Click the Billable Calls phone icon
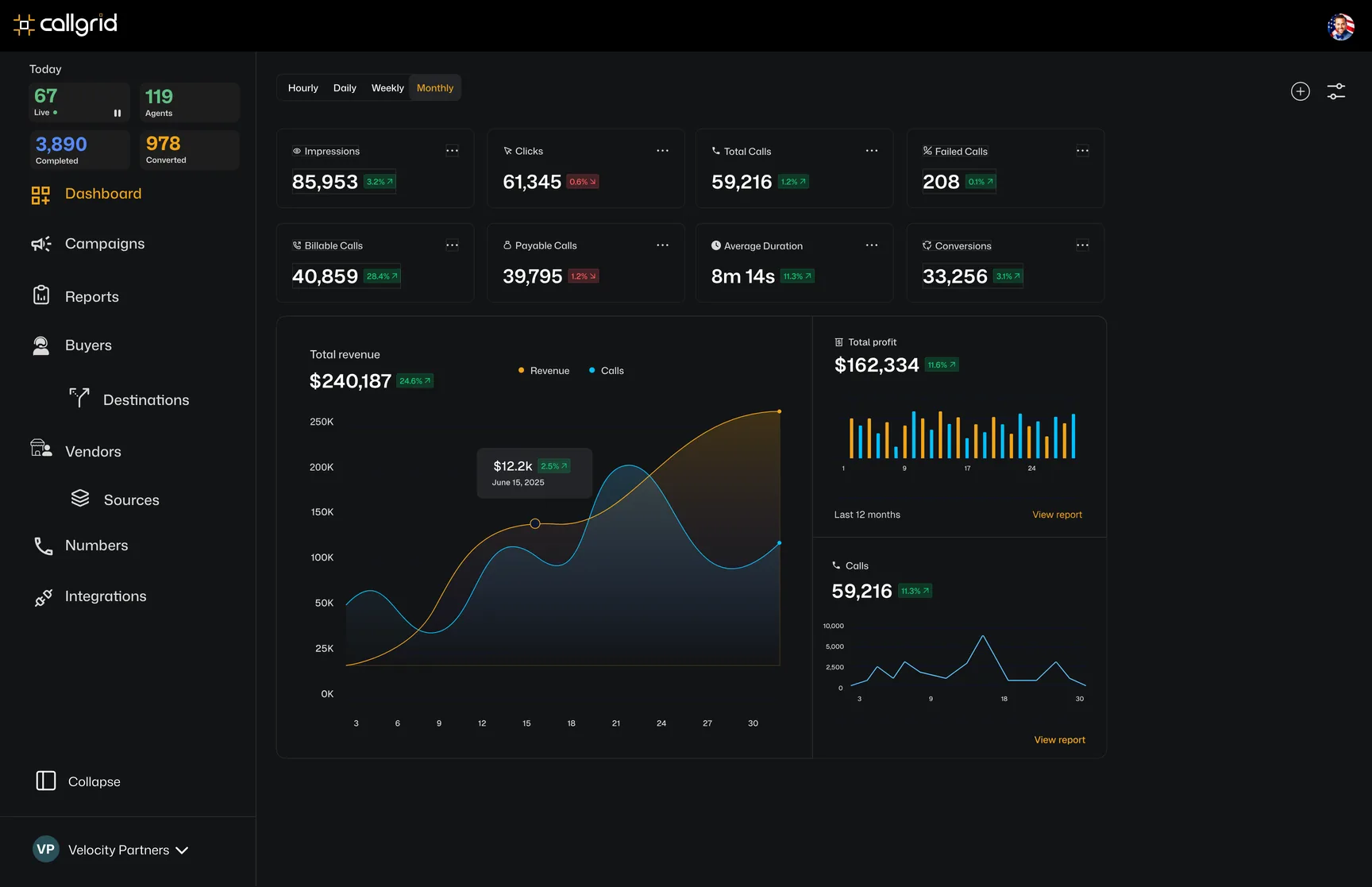Image resolution: width=1372 pixels, height=887 pixels. pos(297,245)
